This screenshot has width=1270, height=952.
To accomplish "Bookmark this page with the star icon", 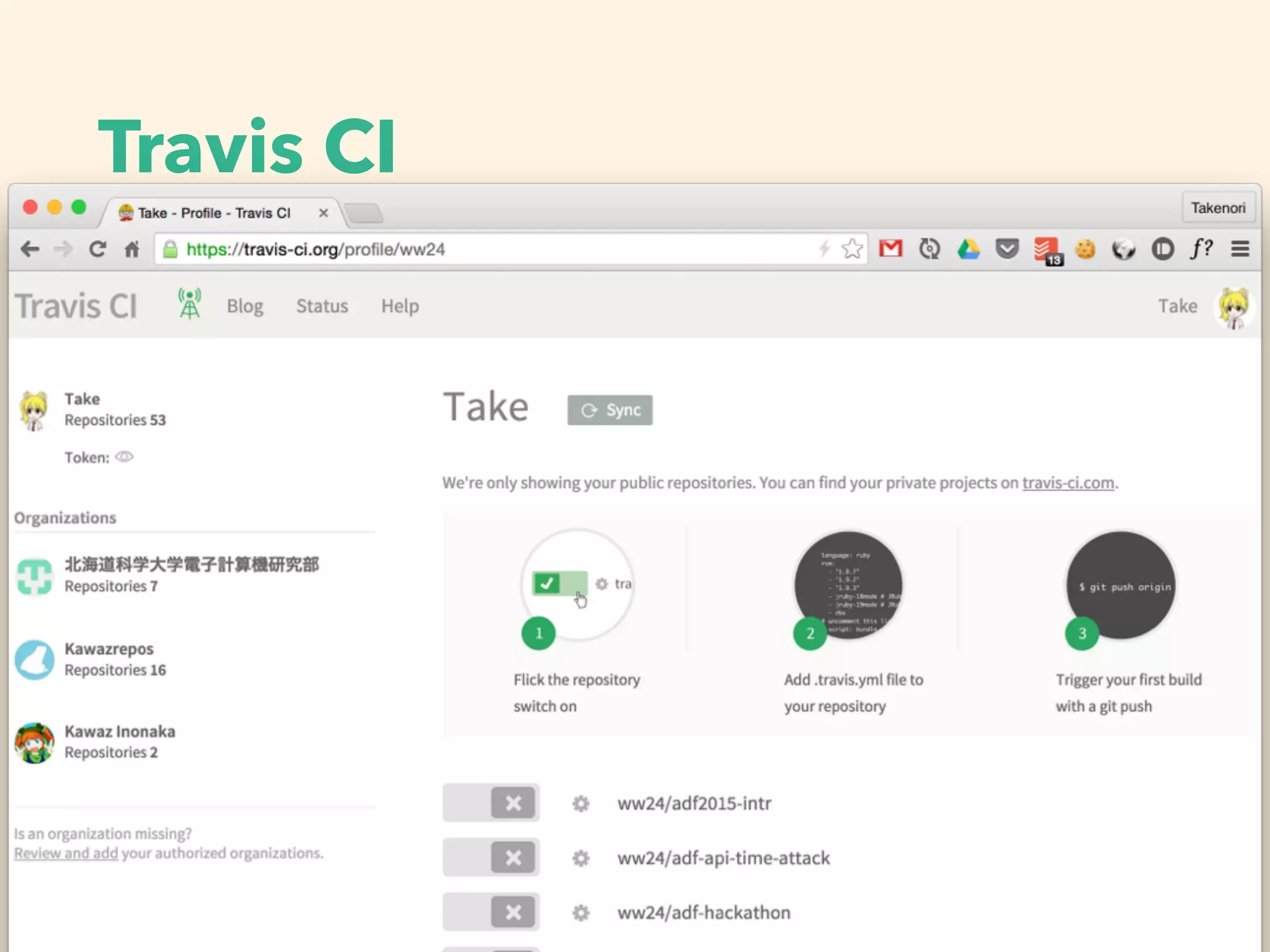I will [x=852, y=249].
